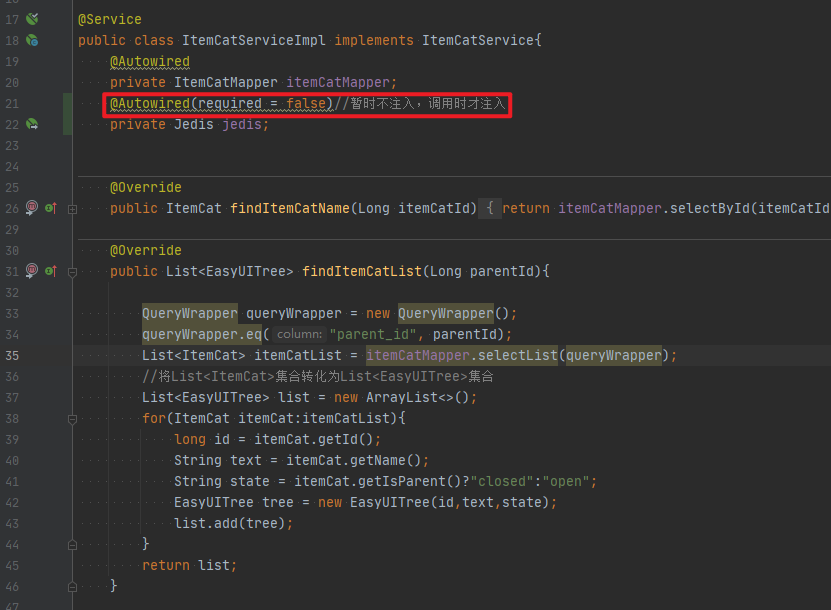This screenshot has height=610, width=831.
Task: Click itemCat.getName() on line 40
Action: [x=353, y=460]
